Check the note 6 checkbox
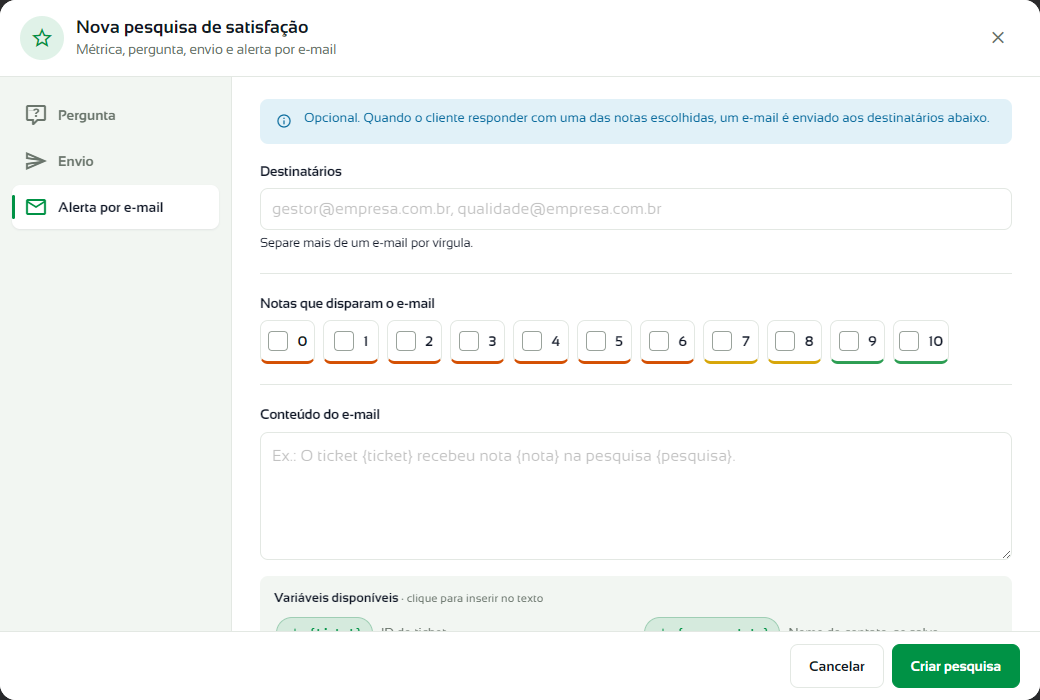This screenshot has height=700, width=1040. (659, 341)
